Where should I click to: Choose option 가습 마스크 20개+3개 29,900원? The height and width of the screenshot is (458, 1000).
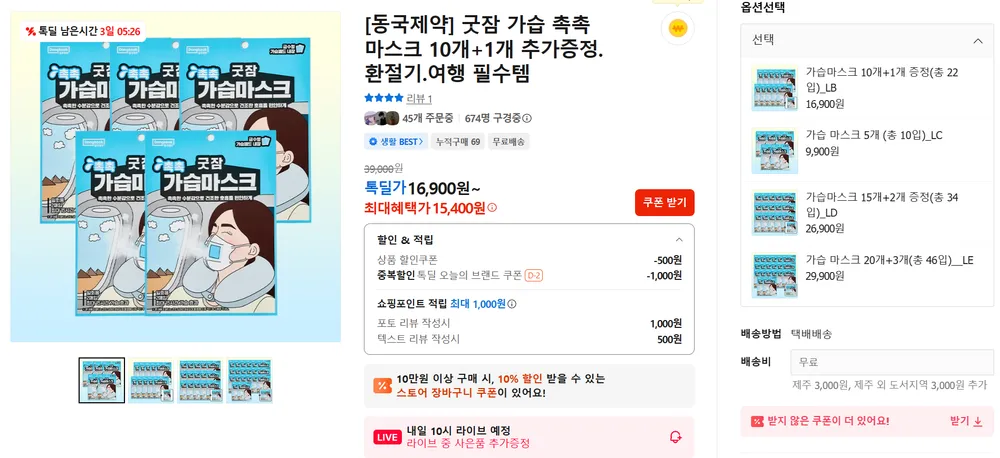click(x=867, y=276)
